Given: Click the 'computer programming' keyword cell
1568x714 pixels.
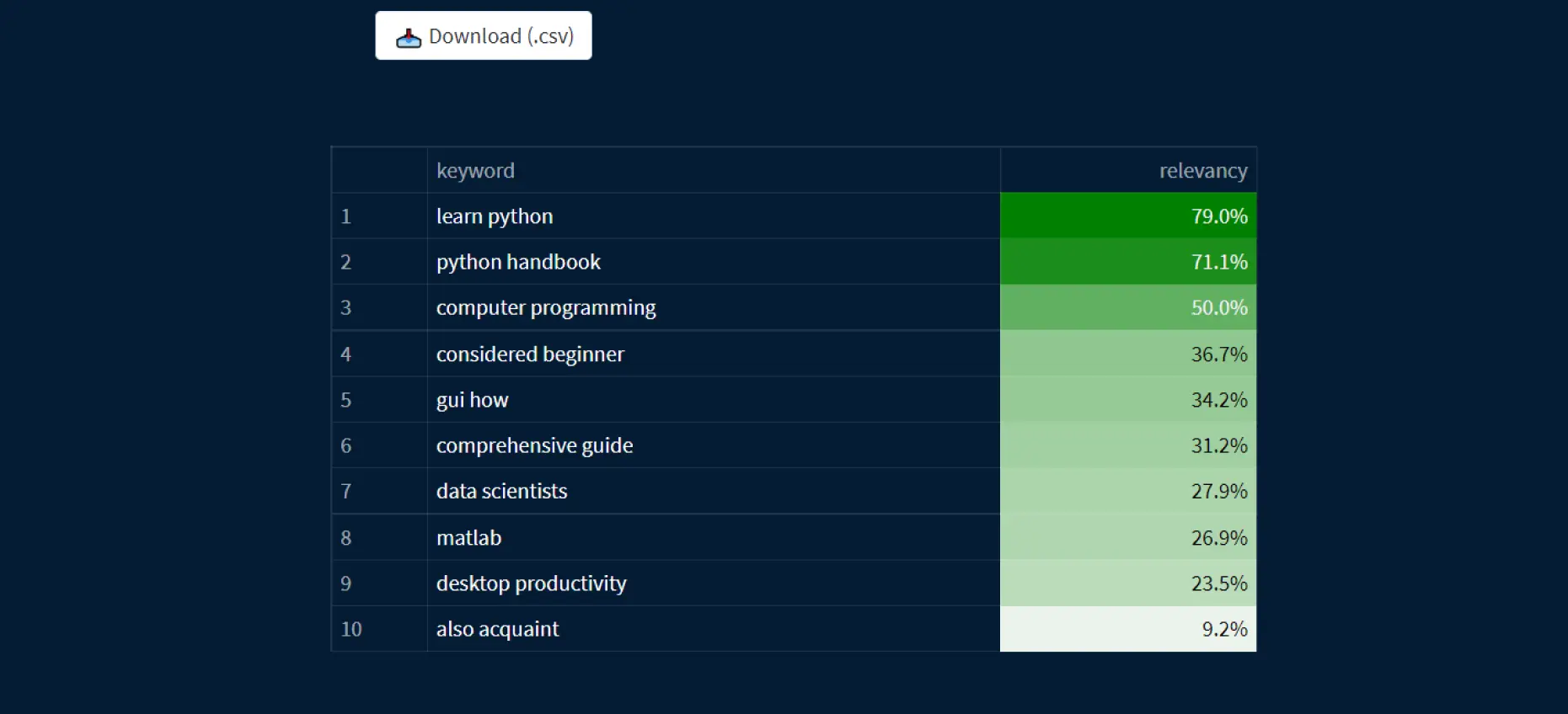Looking at the screenshot, I should pyautogui.click(x=714, y=307).
